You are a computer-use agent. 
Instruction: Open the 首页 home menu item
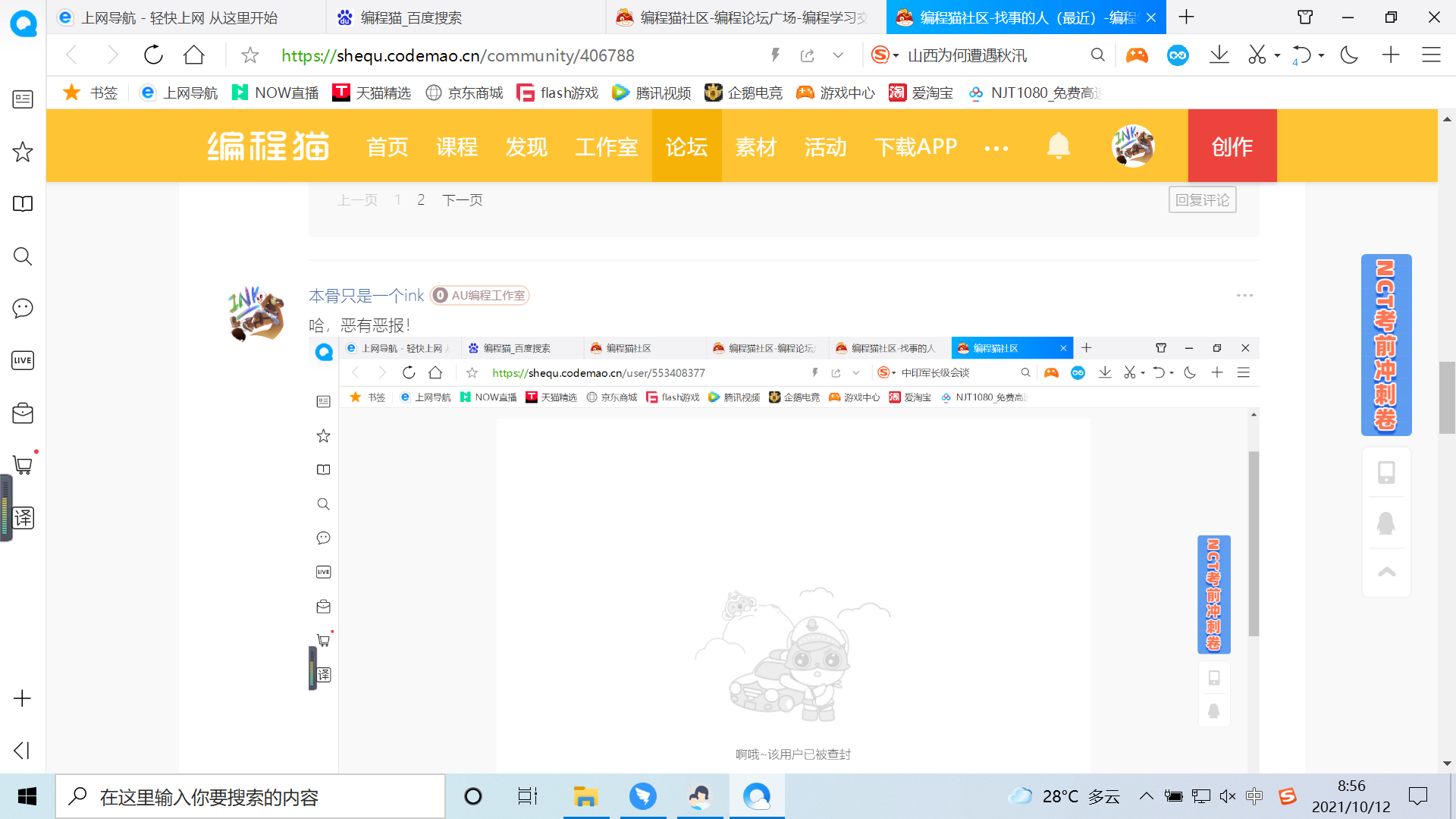point(388,146)
